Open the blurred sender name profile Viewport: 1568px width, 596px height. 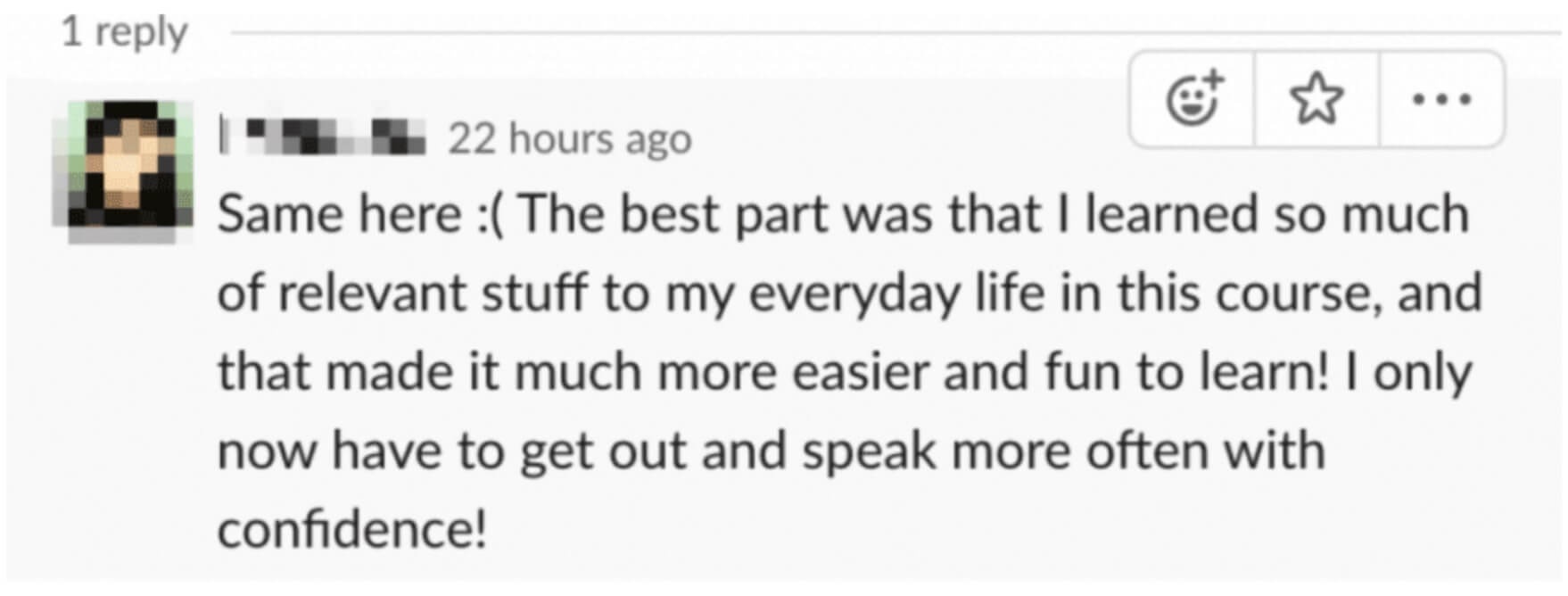(323, 137)
